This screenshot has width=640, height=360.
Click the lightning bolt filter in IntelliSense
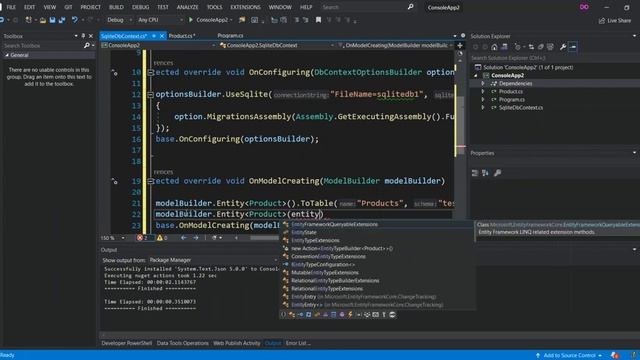tap(350, 315)
